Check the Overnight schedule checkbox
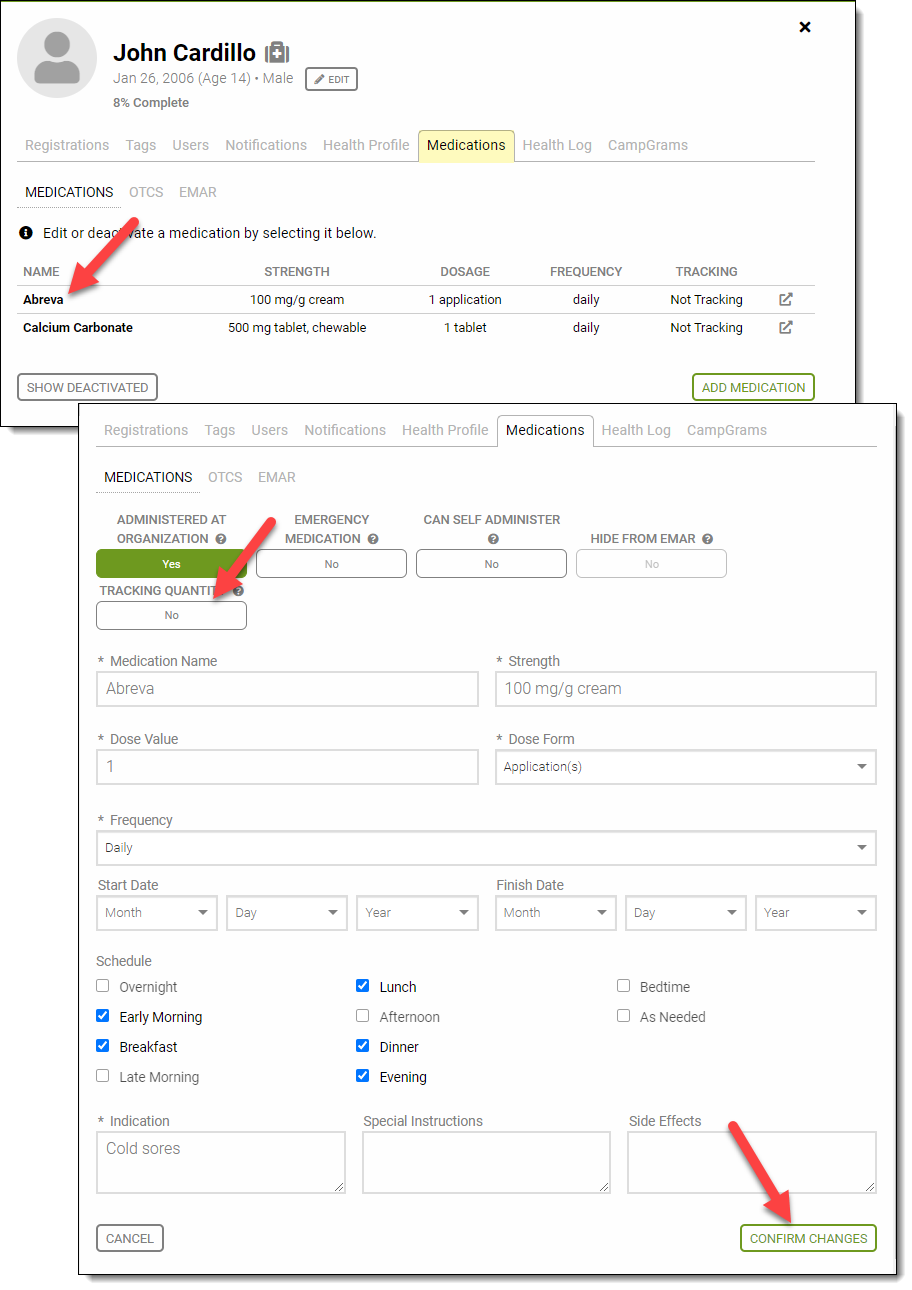This screenshot has width=912, height=1290. point(103,986)
